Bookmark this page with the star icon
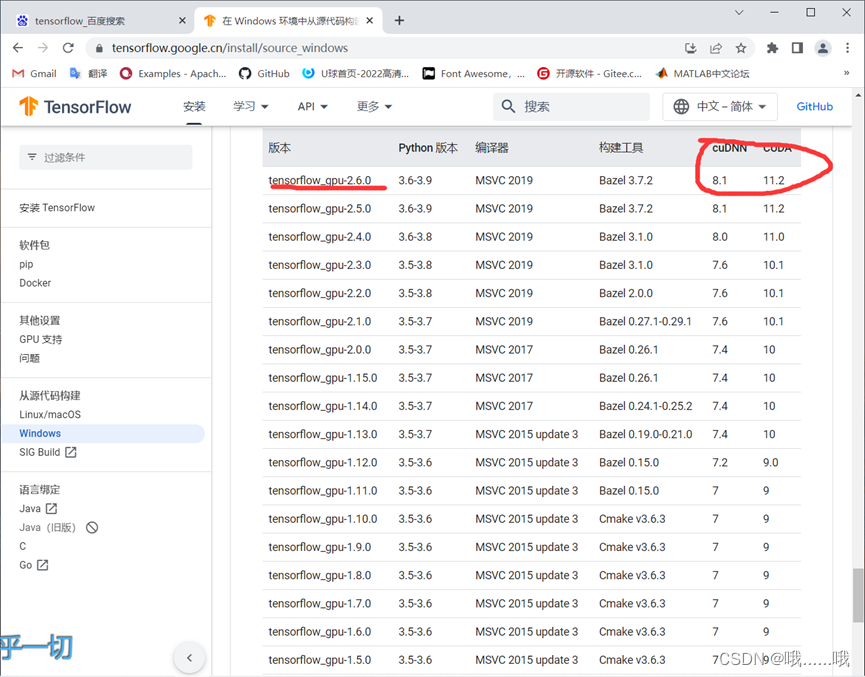Image resolution: width=865 pixels, height=677 pixels. [741, 48]
